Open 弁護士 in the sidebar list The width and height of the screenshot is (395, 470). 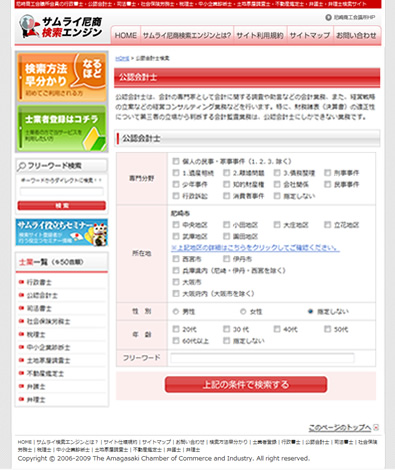pos(36,387)
